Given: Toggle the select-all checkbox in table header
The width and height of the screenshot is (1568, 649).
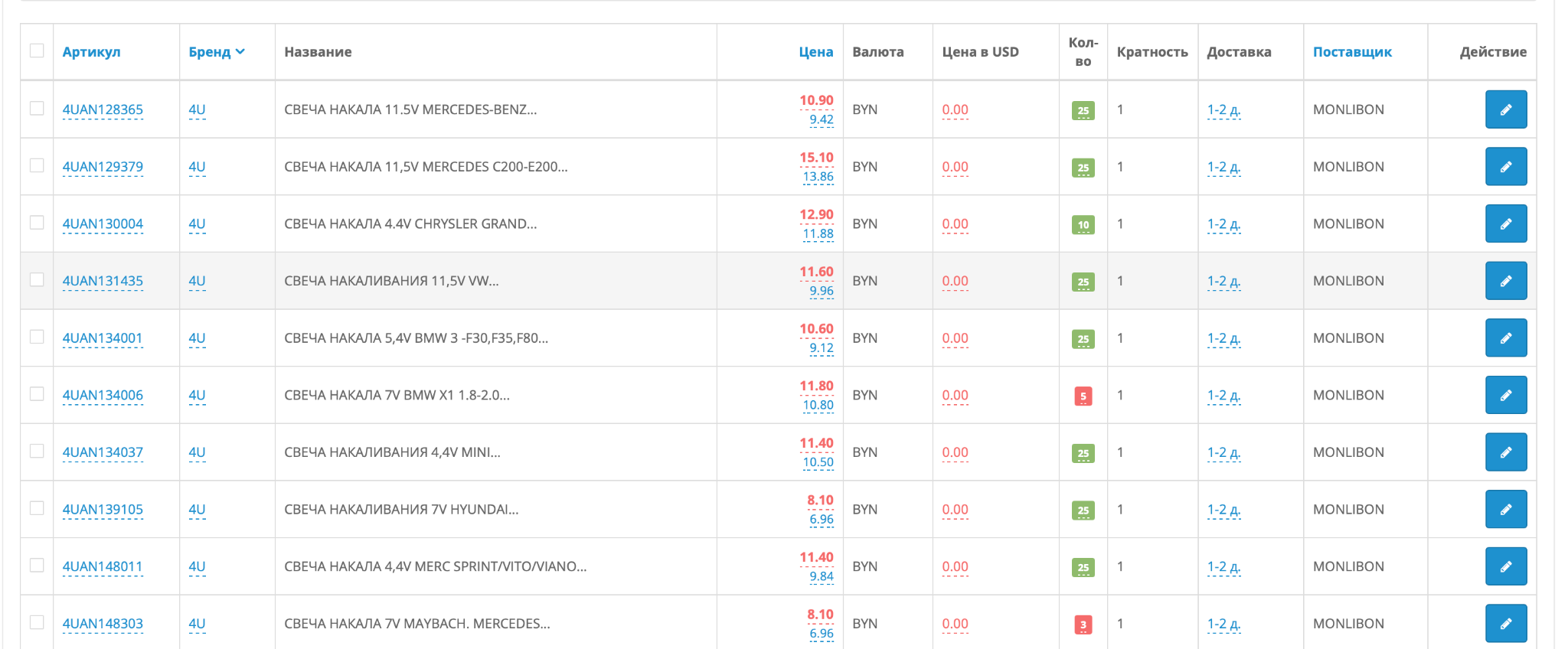Looking at the screenshot, I should tap(37, 51).
